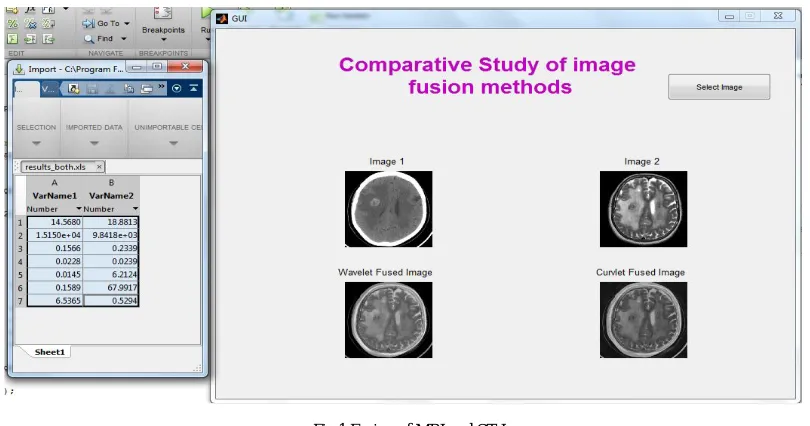This screenshot has width=810, height=426.
Task: Select cell containing 0.0228
Action: click(55, 261)
